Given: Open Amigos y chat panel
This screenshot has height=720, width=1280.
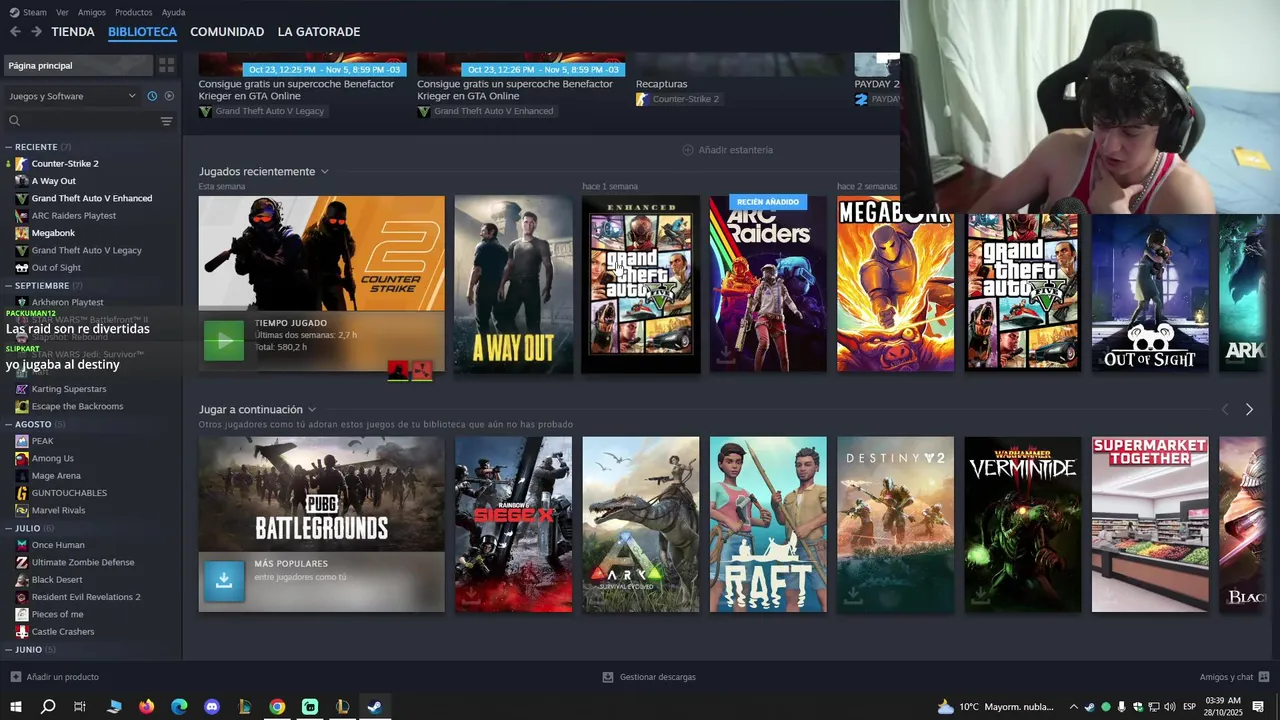Looking at the screenshot, I should [1235, 677].
